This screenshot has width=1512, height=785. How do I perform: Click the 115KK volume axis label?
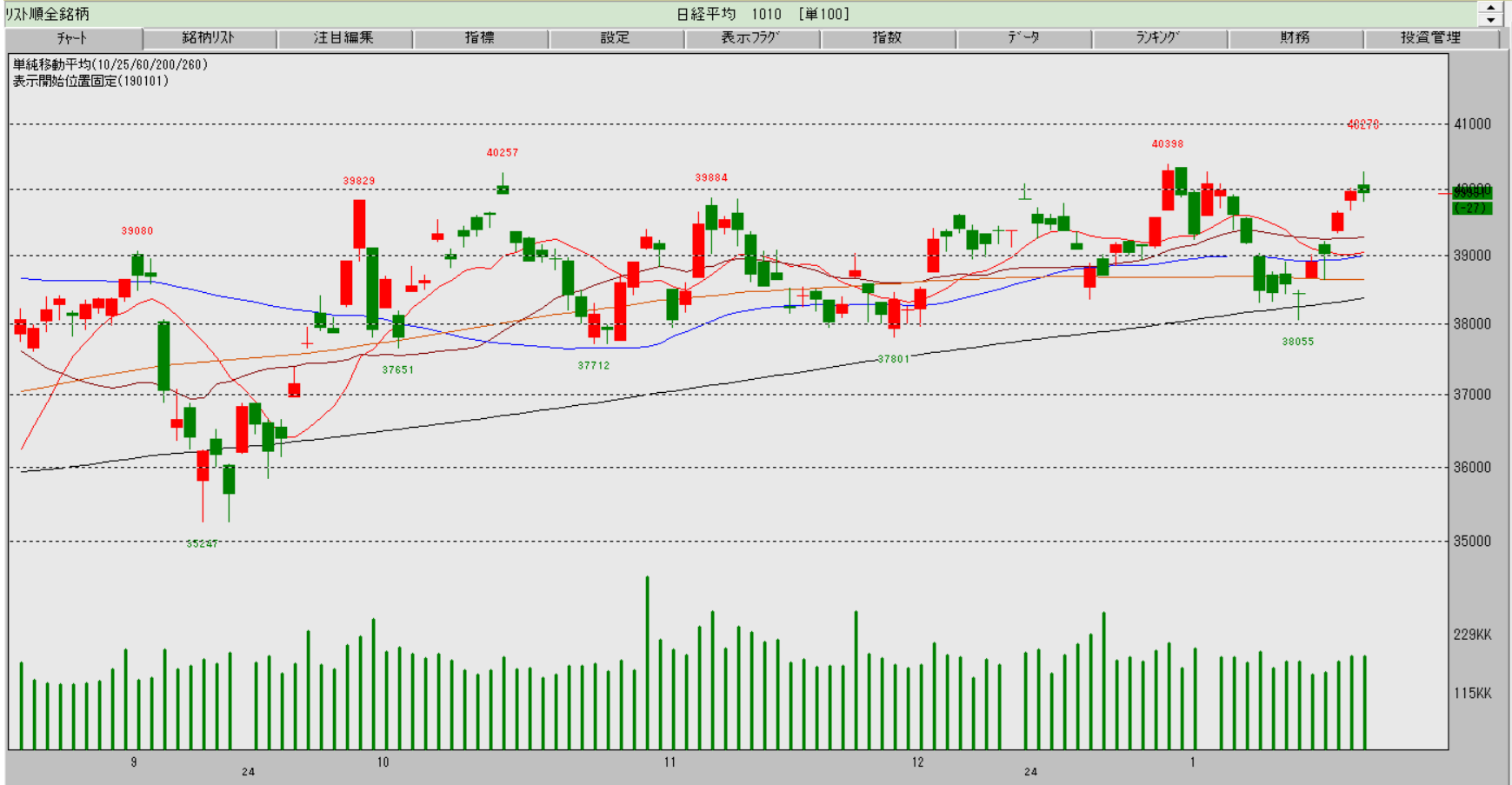pos(1473,694)
